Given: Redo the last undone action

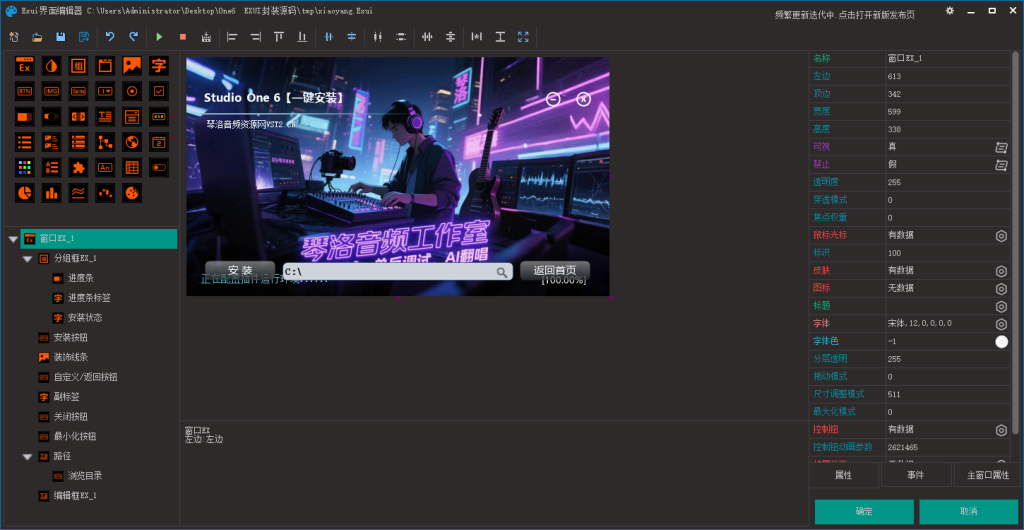Looking at the screenshot, I should 133,37.
